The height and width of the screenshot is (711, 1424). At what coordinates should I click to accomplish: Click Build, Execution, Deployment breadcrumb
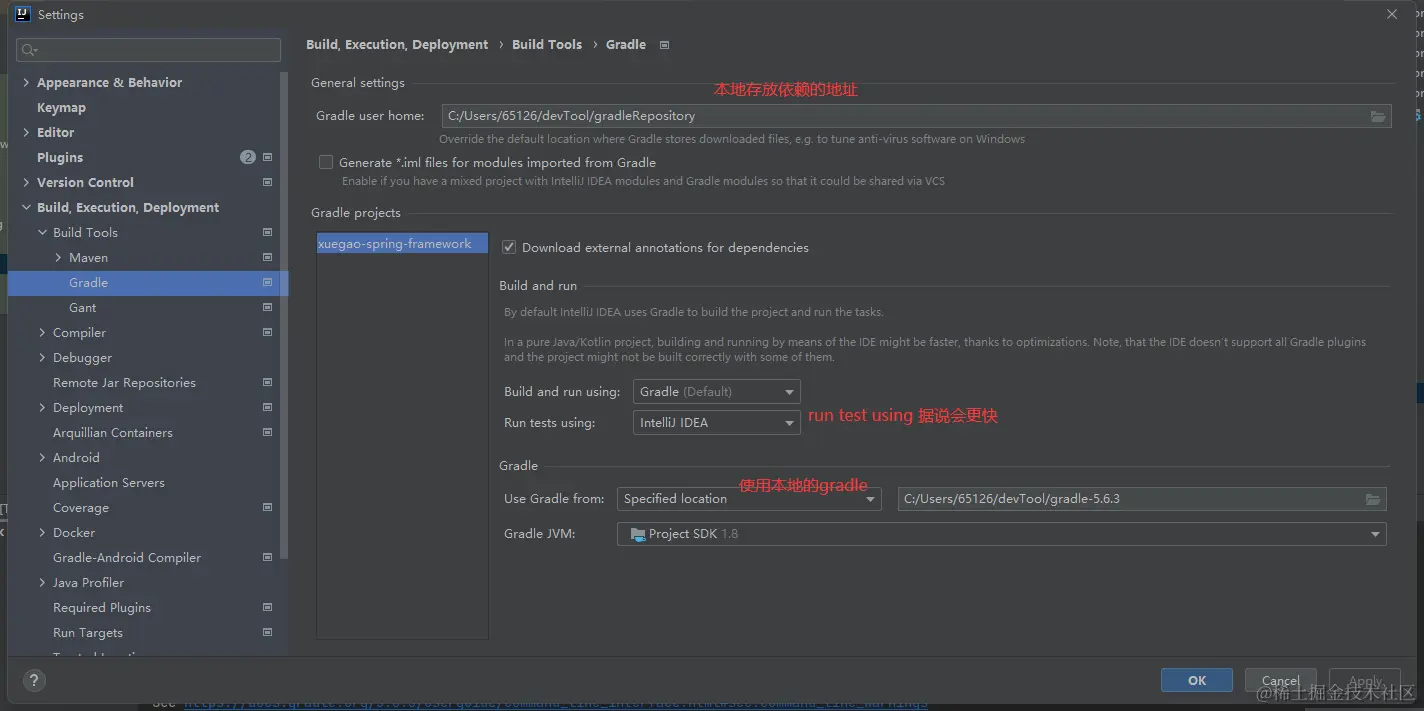[397, 45]
